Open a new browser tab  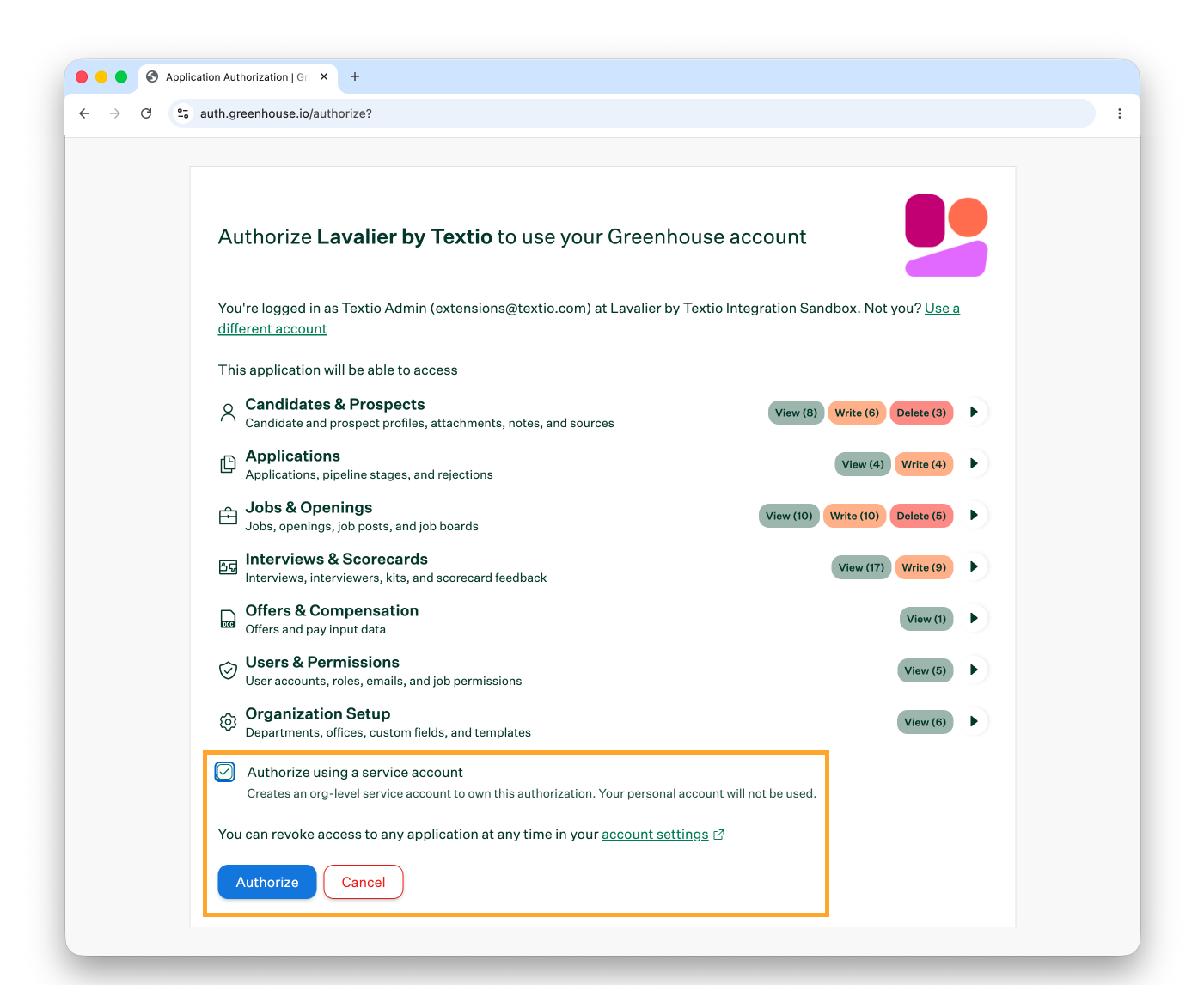click(355, 76)
